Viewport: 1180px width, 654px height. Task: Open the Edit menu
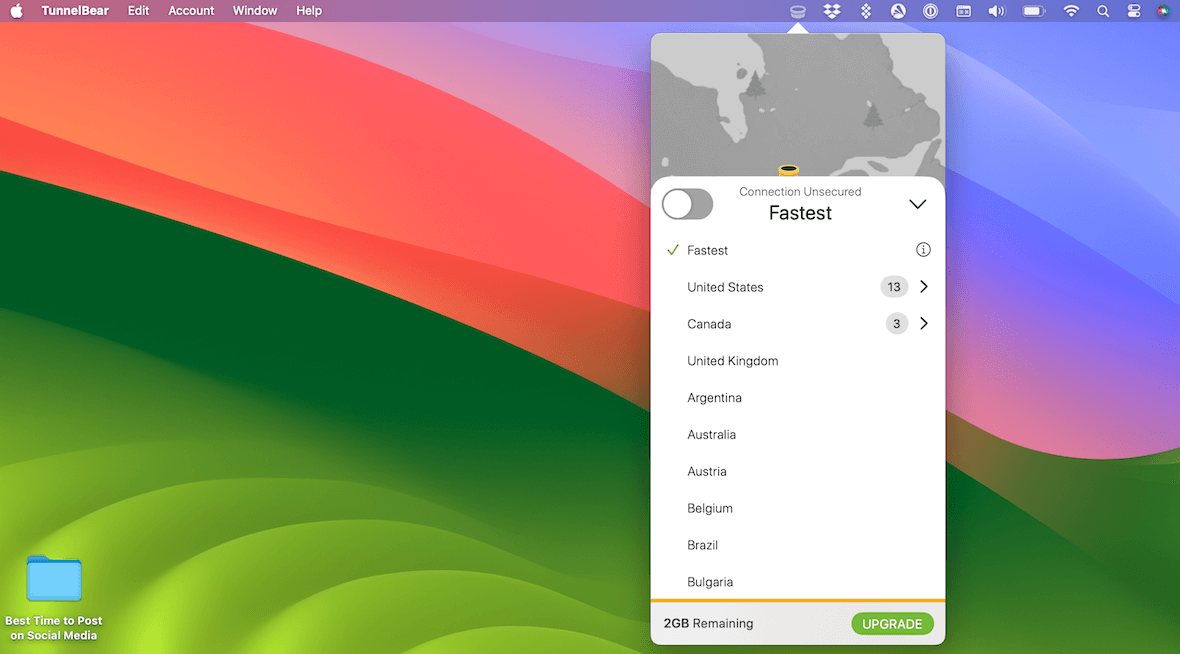(138, 11)
